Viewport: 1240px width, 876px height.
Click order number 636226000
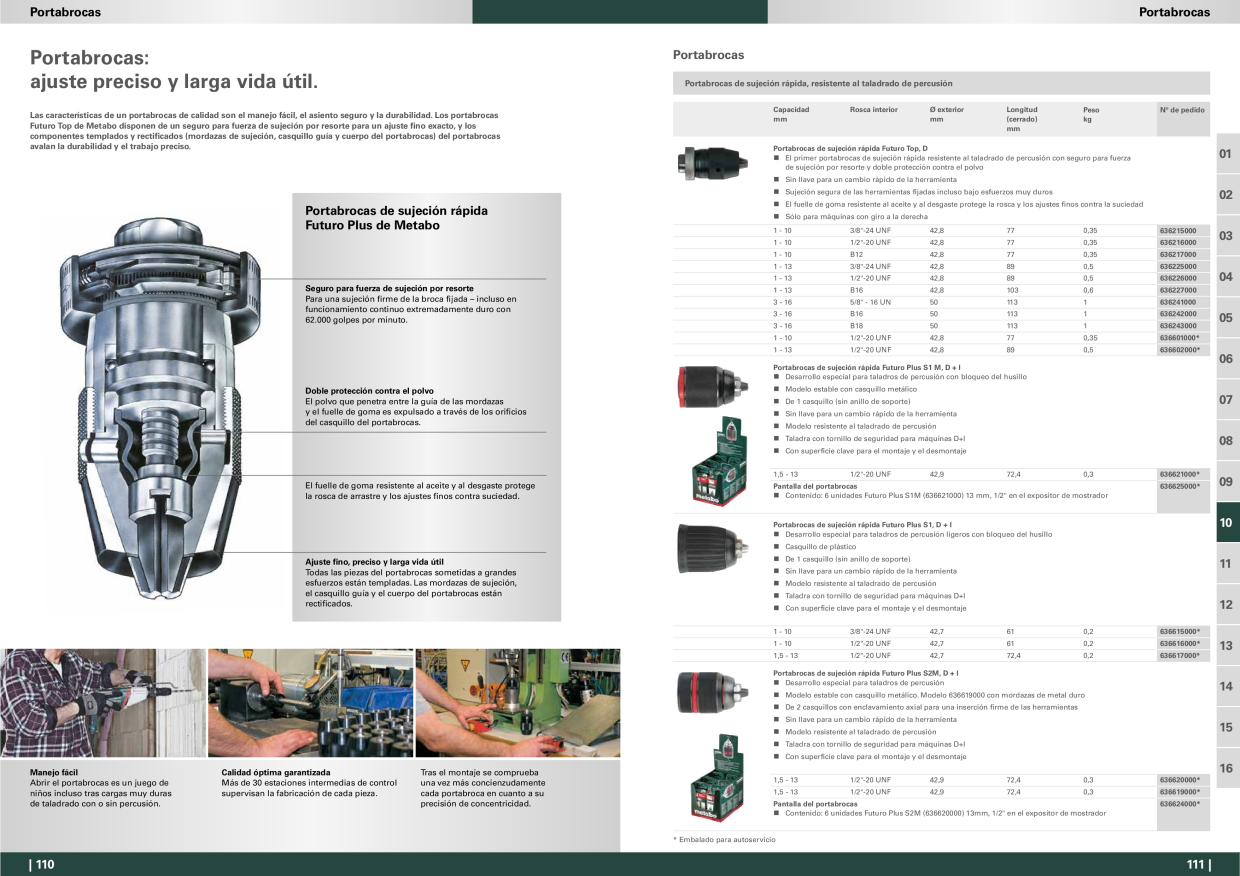(x=1177, y=278)
